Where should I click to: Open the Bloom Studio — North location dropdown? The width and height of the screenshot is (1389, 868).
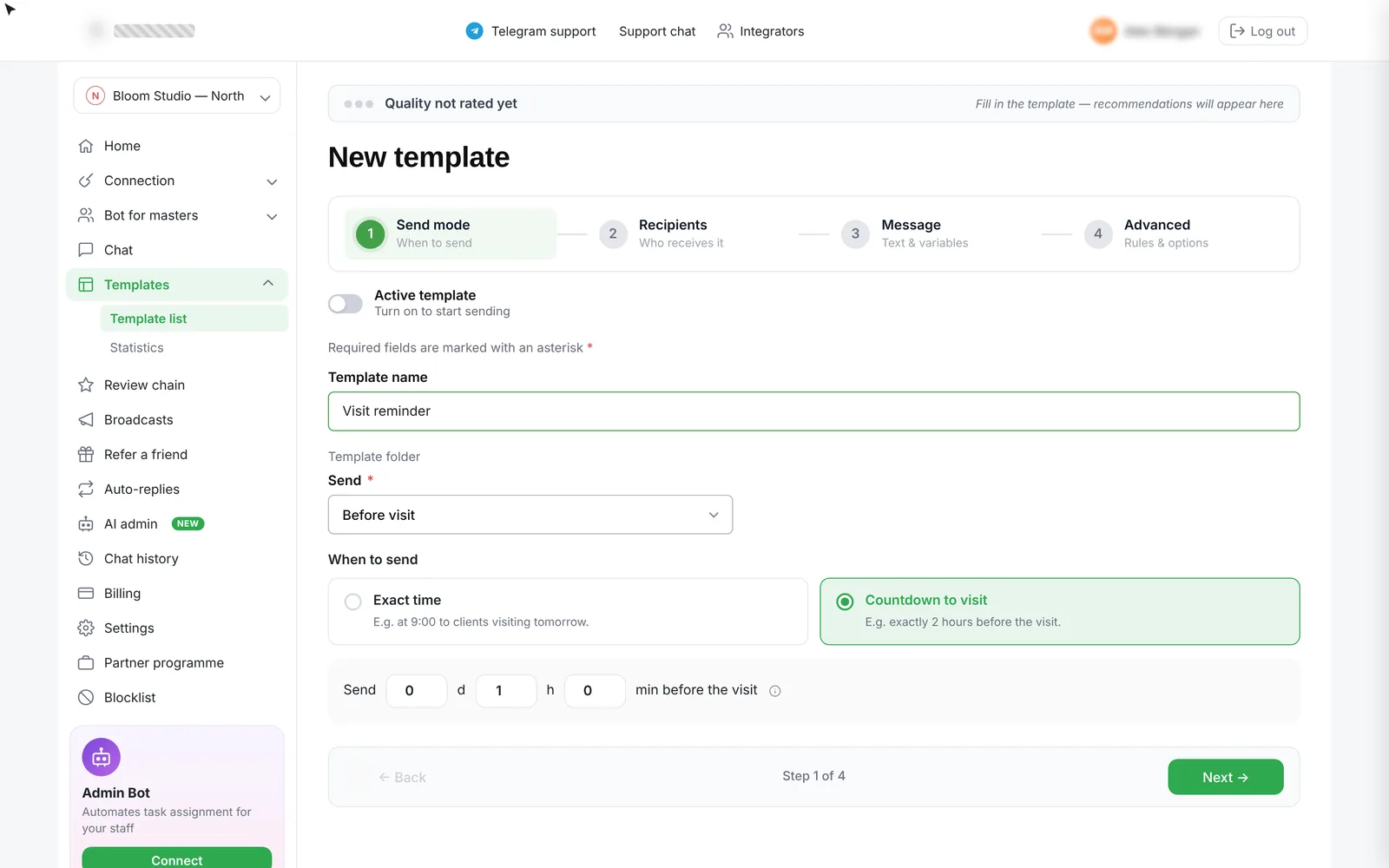[177, 96]
